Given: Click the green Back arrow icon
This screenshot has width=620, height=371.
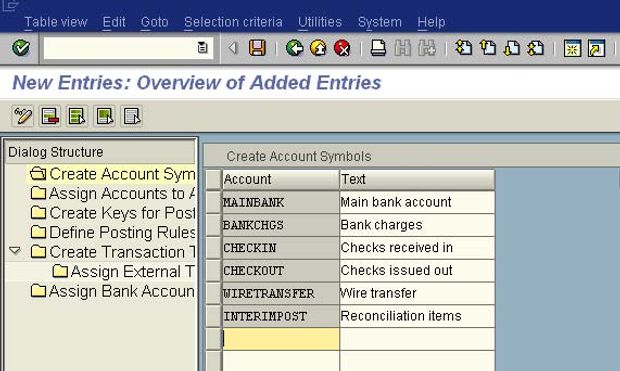Looking at the screenshot, I should 295,48.
